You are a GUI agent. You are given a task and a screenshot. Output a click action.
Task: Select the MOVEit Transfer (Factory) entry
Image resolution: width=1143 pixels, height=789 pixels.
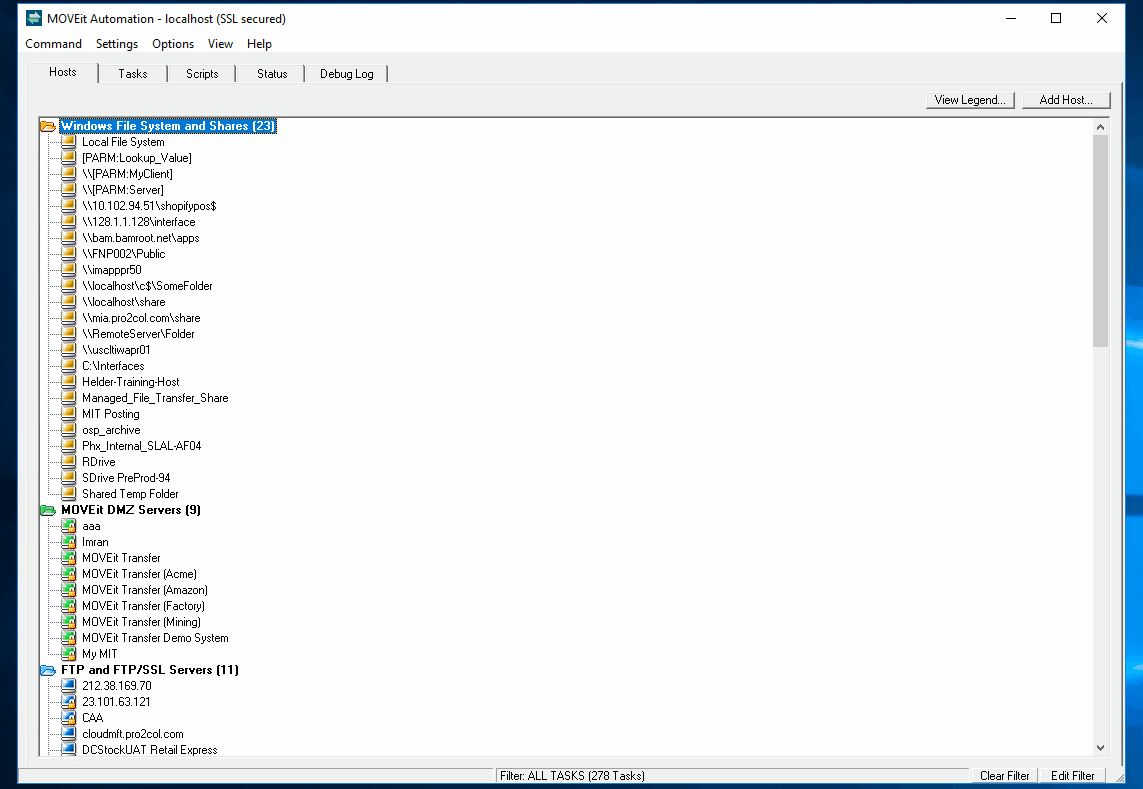click(143, 607)
